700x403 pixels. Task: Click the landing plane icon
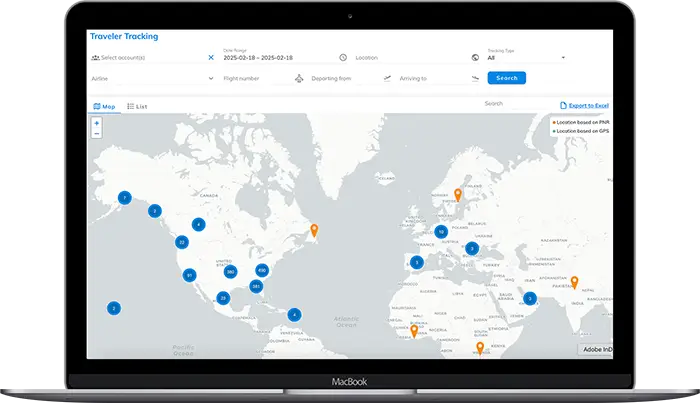tap(475, 79)
